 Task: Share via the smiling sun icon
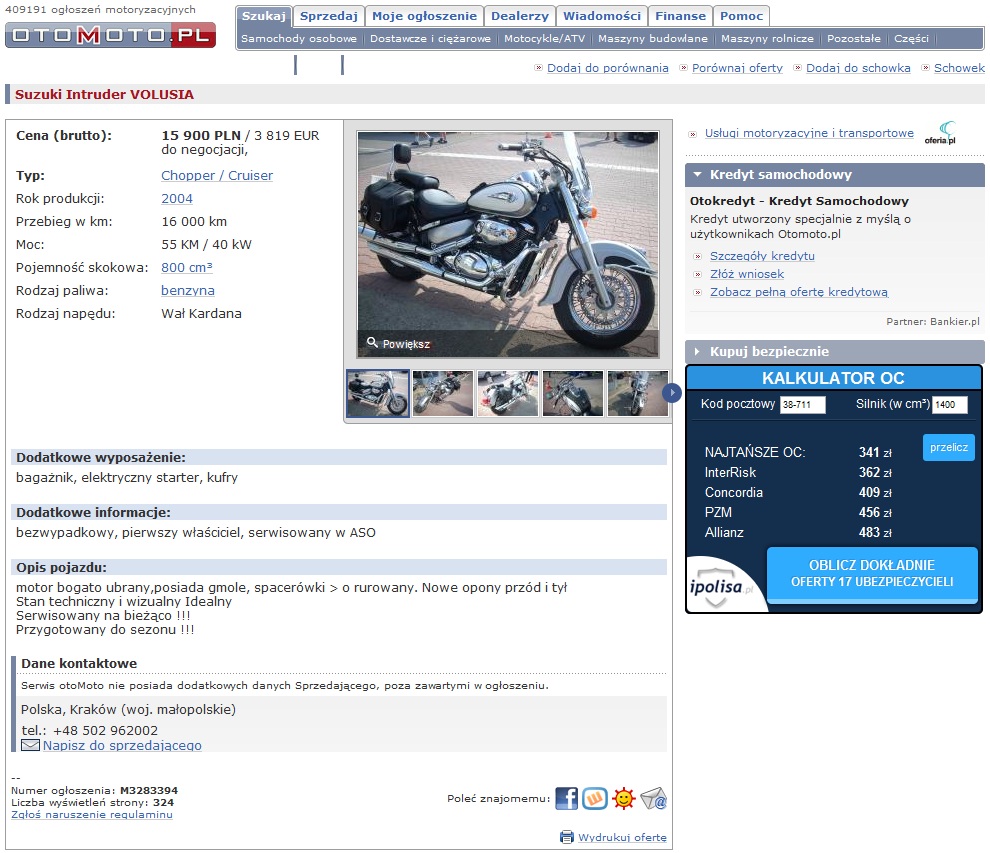tap(624, 798)
